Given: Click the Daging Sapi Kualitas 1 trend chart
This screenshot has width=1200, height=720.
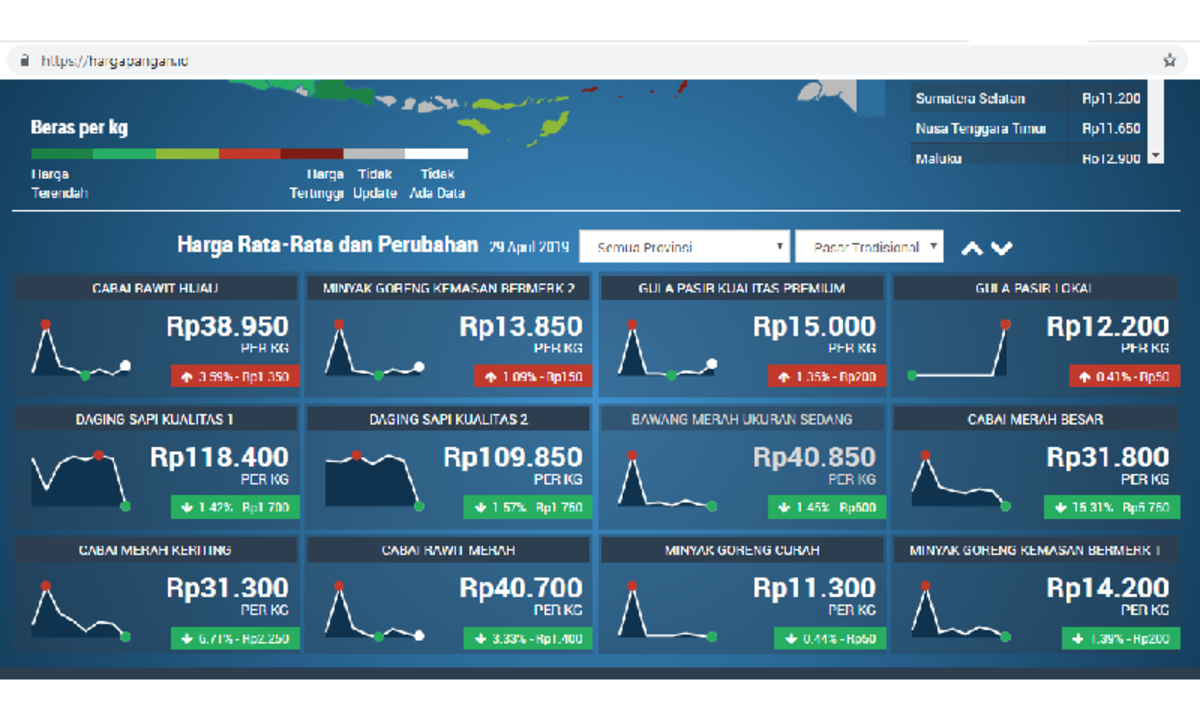Looking at the screenshot, I should pyautogui.click(x=81, y=479).
